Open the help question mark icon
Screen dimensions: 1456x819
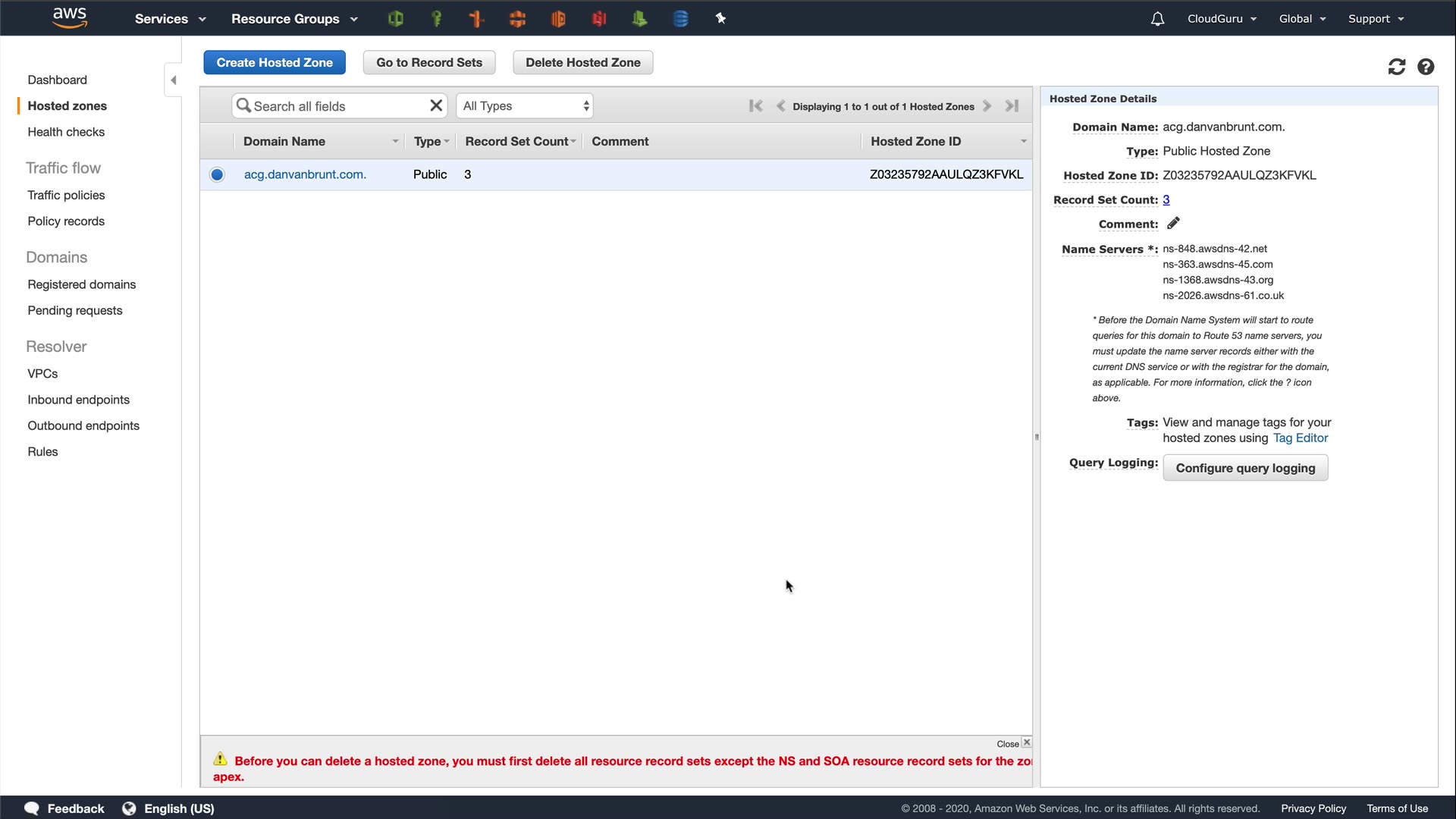(1426, 67)
